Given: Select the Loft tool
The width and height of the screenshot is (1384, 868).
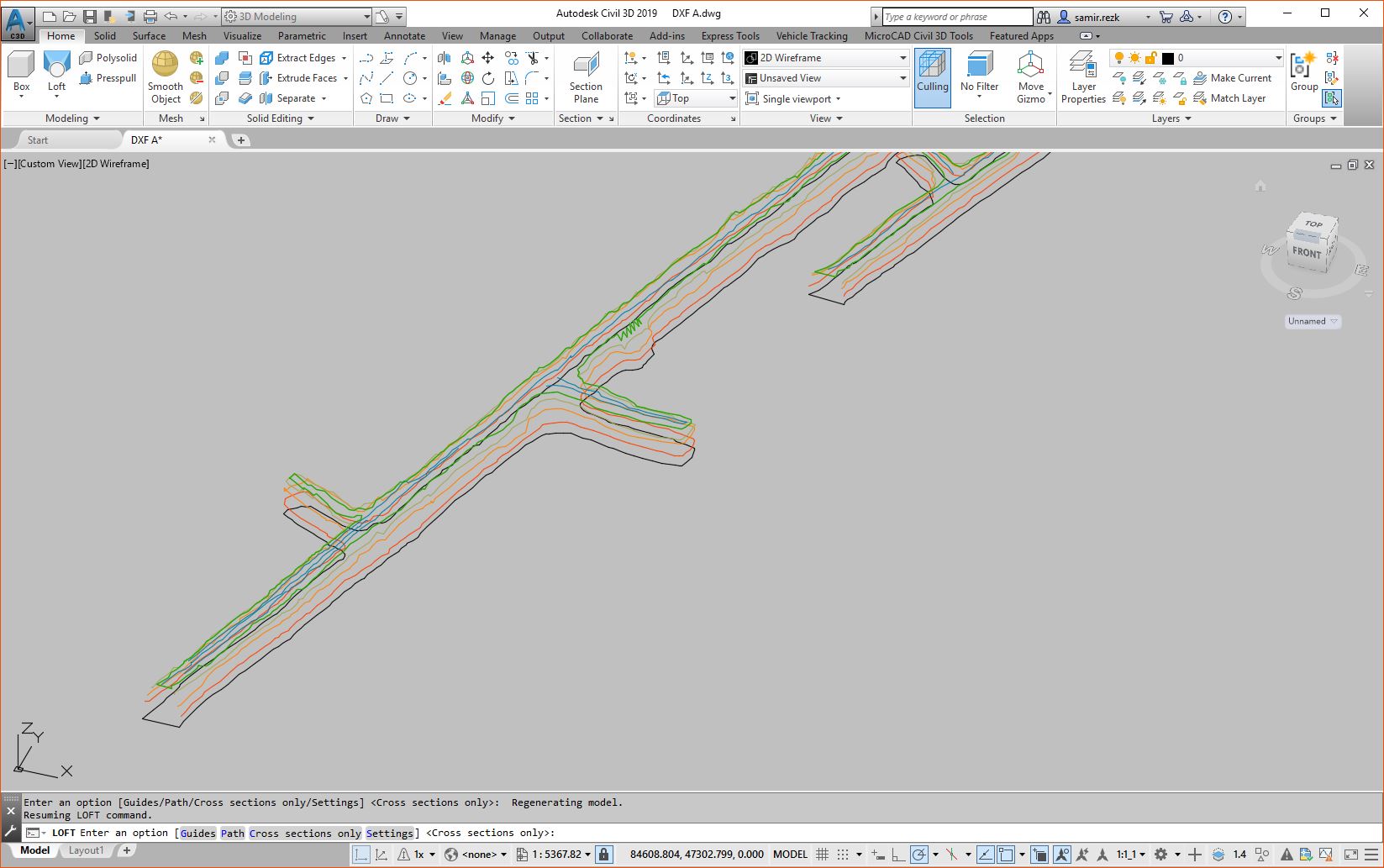Looking at the screenshot, I should 55,74.
